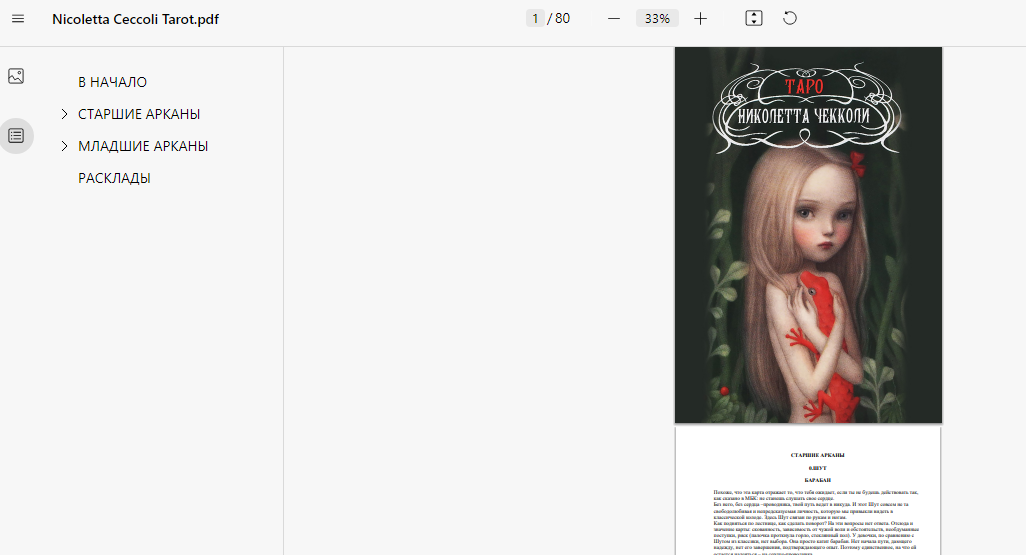The width and height of the screenshot is (1026, 555).
Task: Go to the В НАЧАЛО bookmark
Action: coord(113,82)
